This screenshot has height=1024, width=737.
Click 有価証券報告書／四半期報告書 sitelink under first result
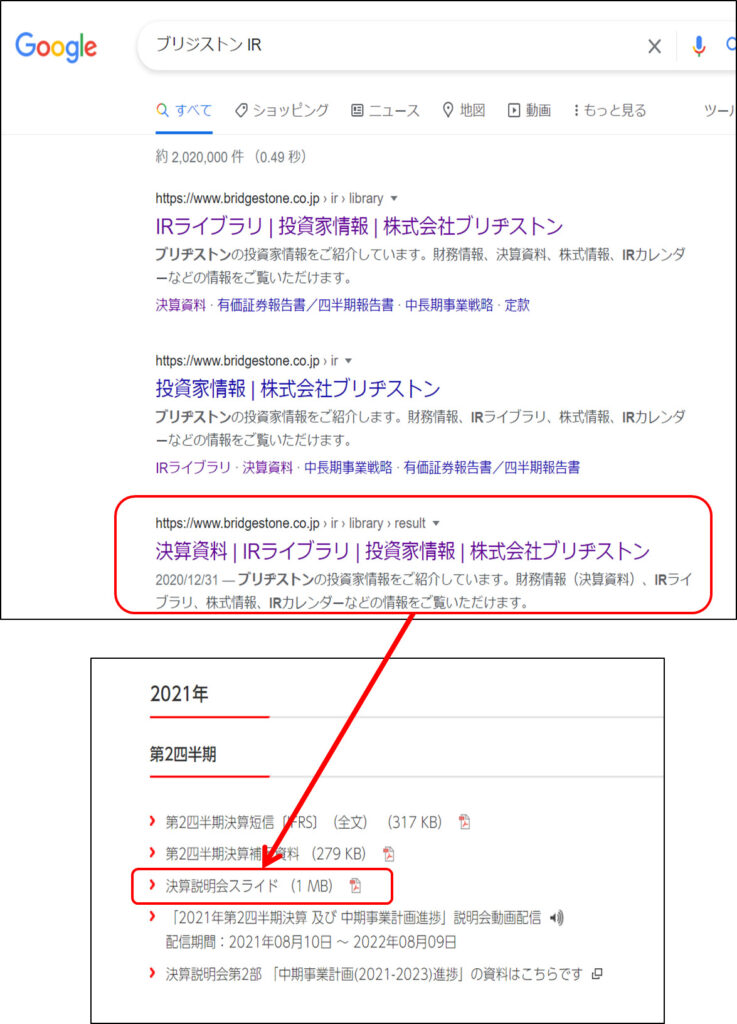point(306,305)
